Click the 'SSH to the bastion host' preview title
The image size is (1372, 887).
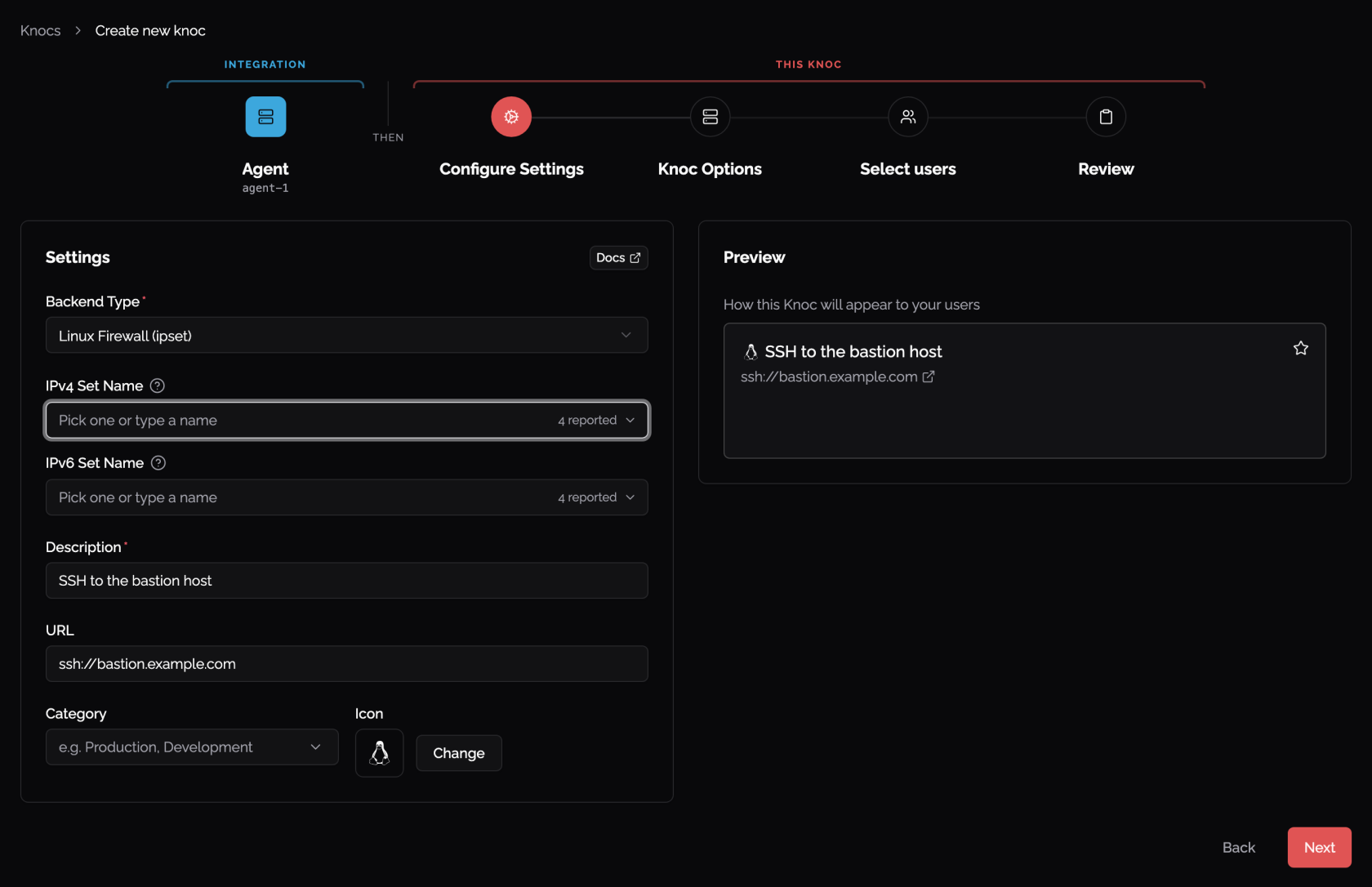853,352
